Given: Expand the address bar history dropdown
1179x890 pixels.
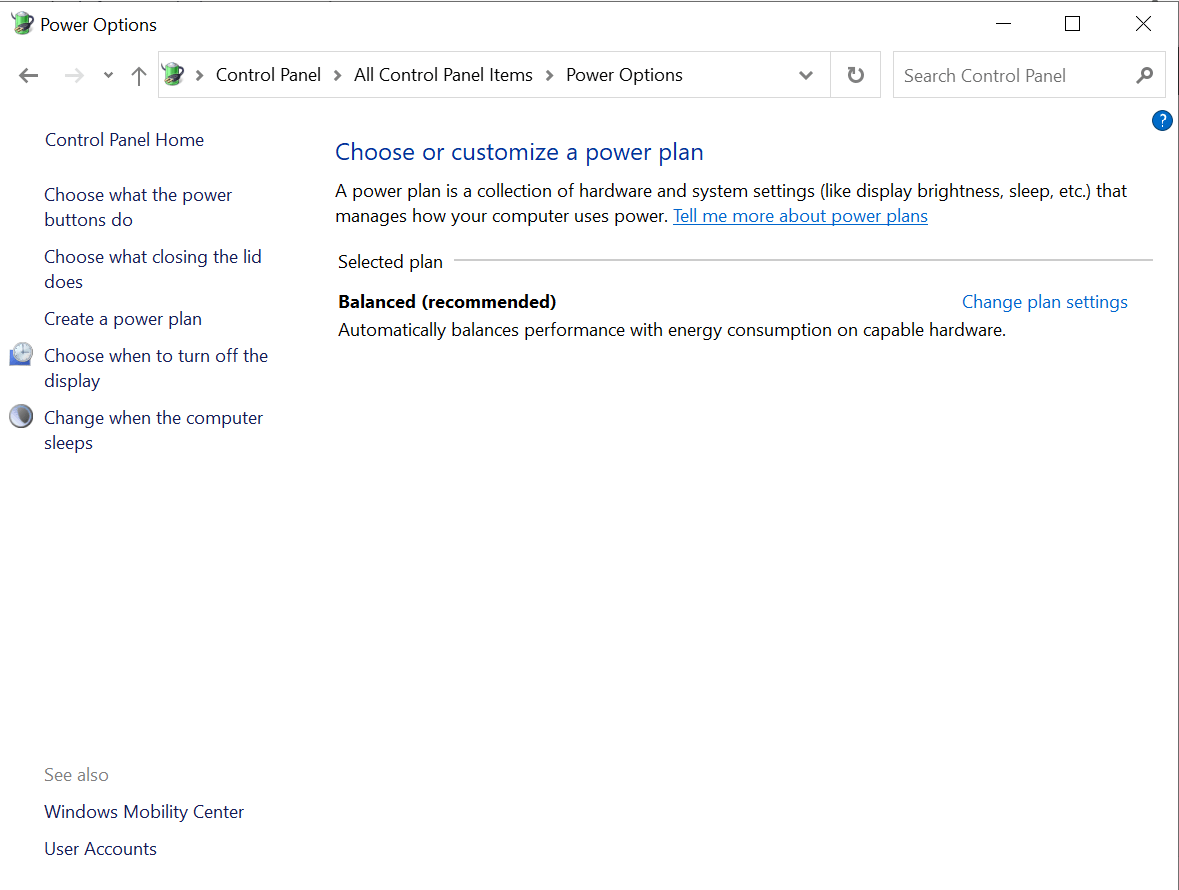Looking at the screenshot, I should (806, 75).
